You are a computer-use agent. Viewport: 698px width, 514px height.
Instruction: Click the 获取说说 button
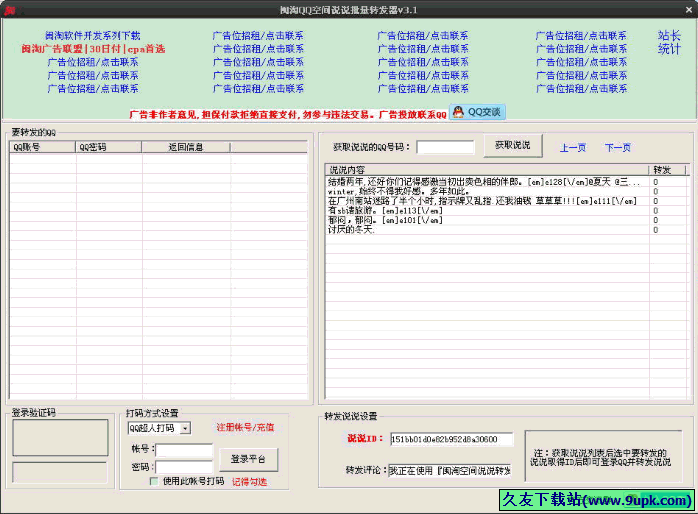click(x=513, y=146)
